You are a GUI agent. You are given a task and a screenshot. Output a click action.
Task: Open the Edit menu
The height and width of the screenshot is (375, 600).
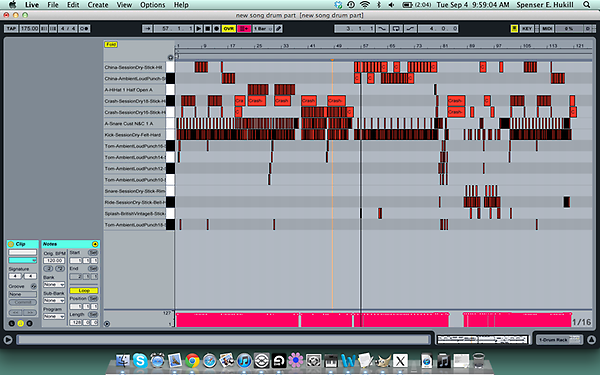tap(73, 5)
